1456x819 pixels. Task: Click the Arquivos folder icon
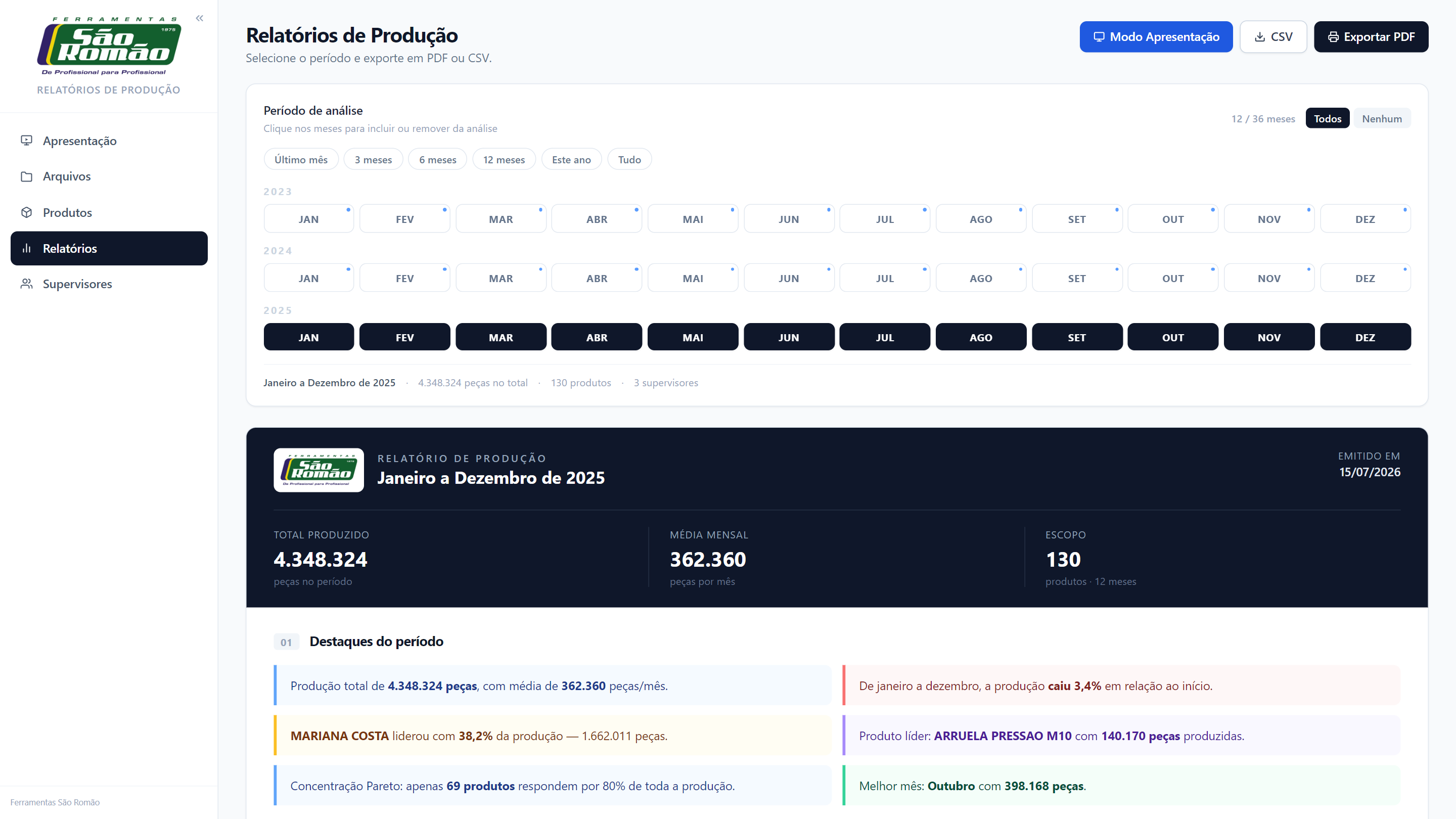(x=27, y=176)
